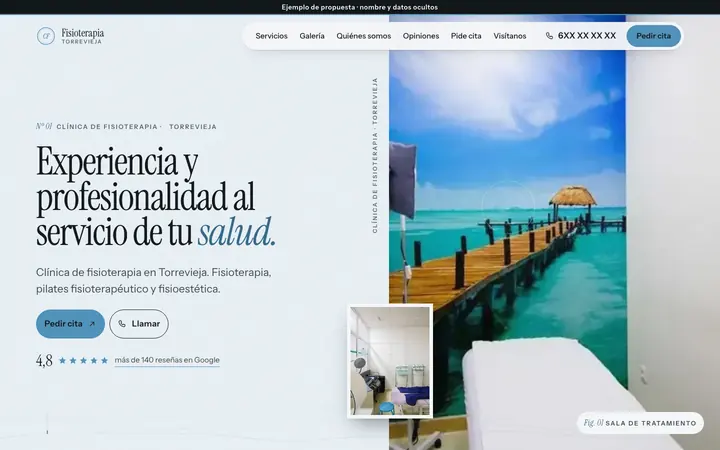720x450 pixels.
Task: Click the Fisioterapia Torrevieja circular logo icon
Action: pyautogui.click(x=46, y=36)
